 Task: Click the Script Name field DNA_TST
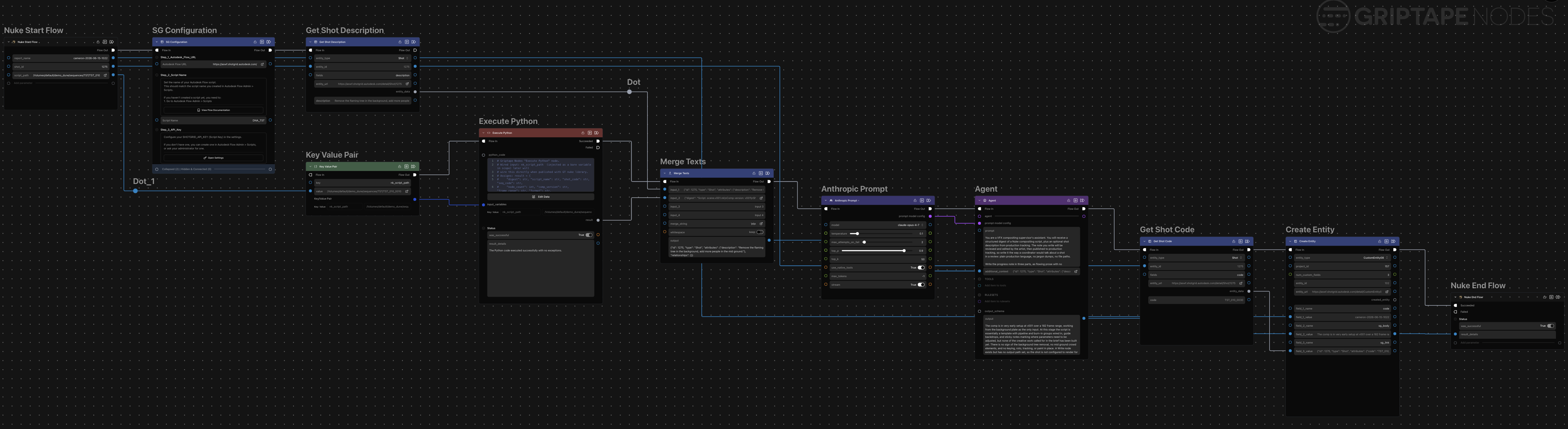(x=214, y=121)
